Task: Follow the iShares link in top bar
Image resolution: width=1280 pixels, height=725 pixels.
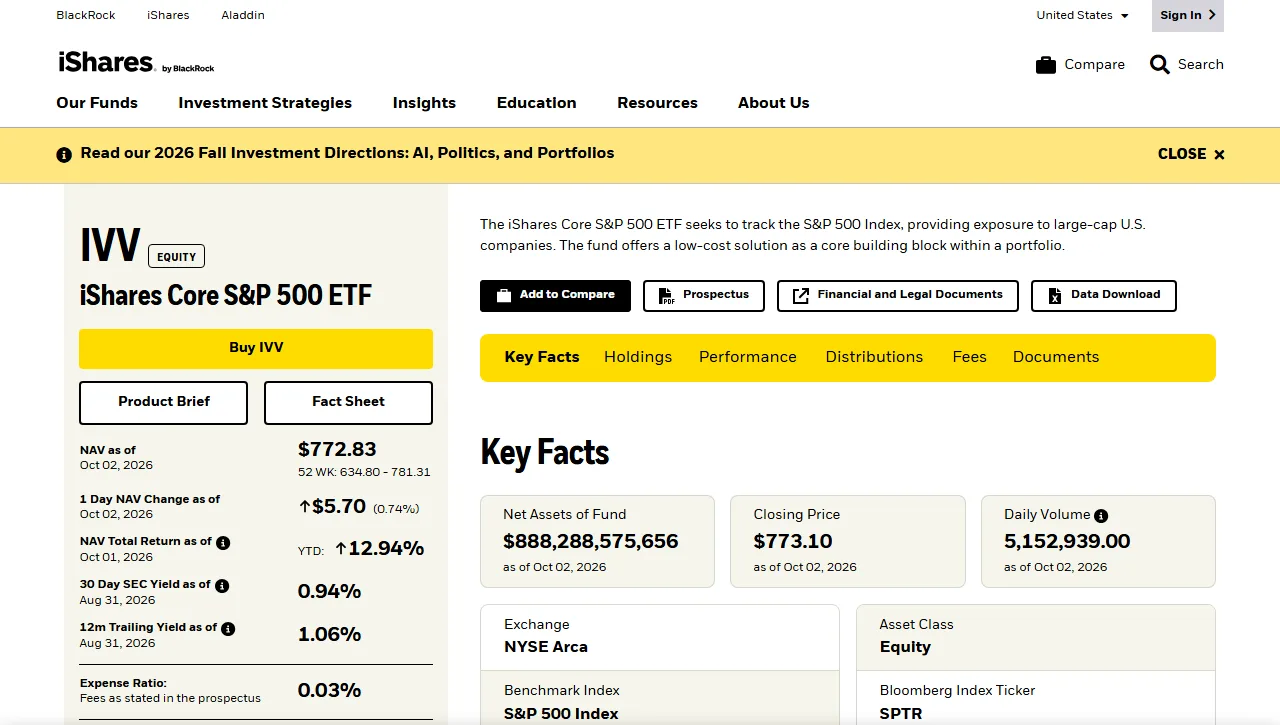Action: pyautogui.click(x=168, y=15)
